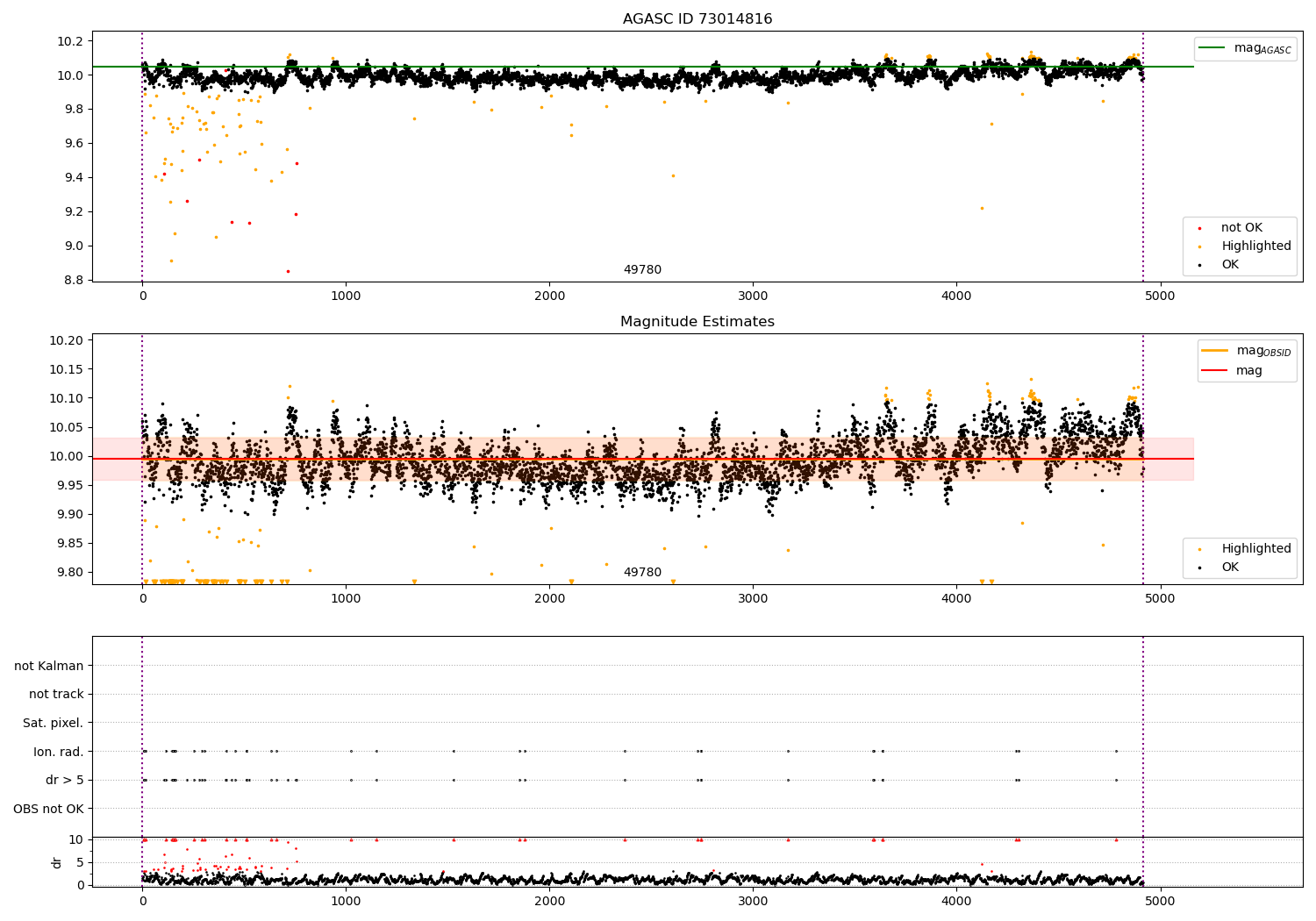Click the 'OBS not OK' row label
Screen dimensions: 1316x921
(x=48, y=809)
